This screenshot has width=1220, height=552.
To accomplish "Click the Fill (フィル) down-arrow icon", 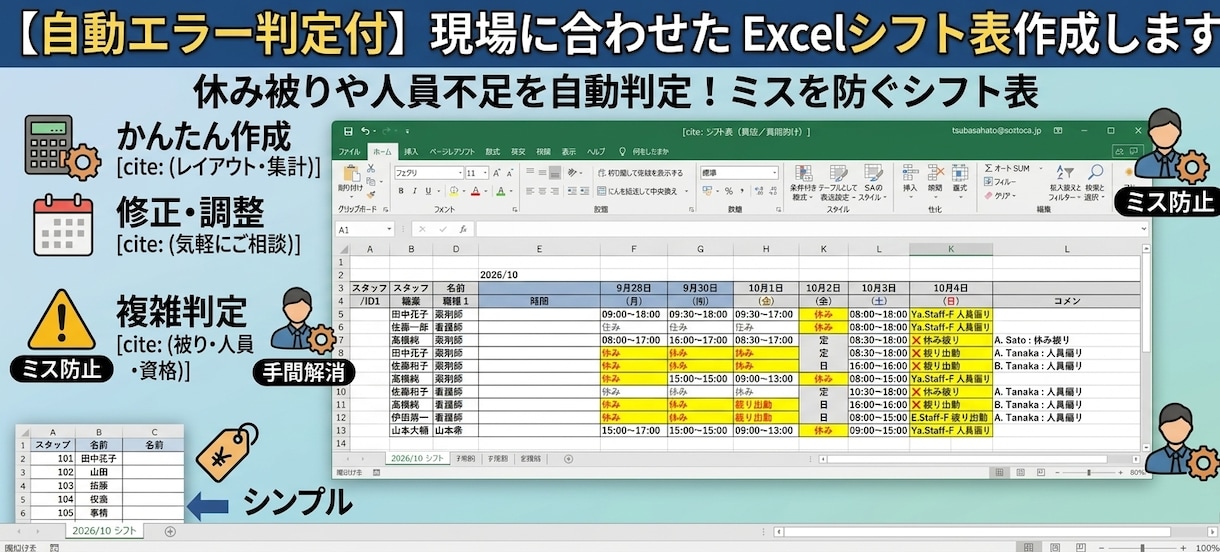I will 989,182.
